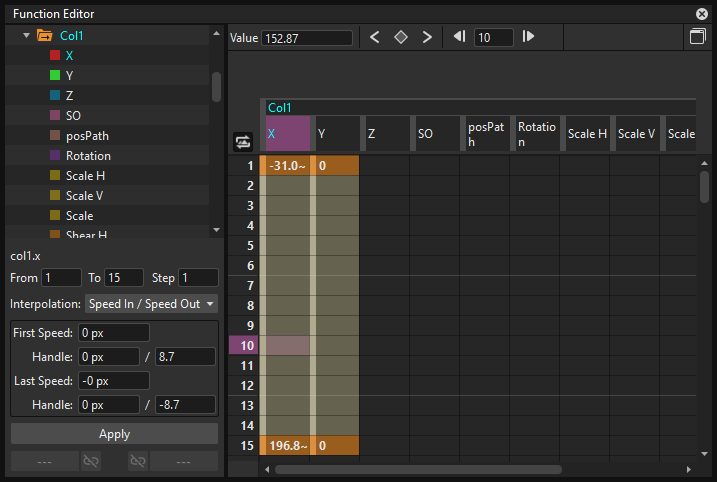Click the From frame field
The width and height of the screenshot is (717, 482).
pos(61,278)
